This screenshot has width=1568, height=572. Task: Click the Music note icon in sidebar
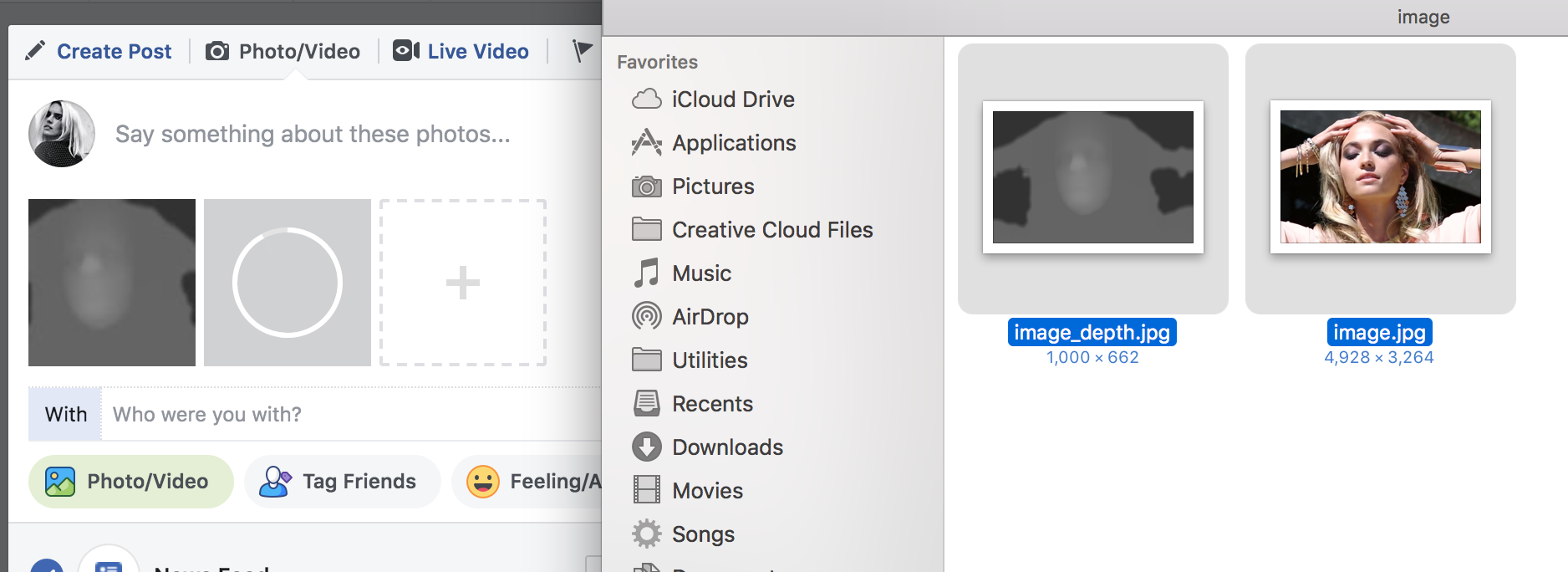pyautogui.click(x=646, y=273)
